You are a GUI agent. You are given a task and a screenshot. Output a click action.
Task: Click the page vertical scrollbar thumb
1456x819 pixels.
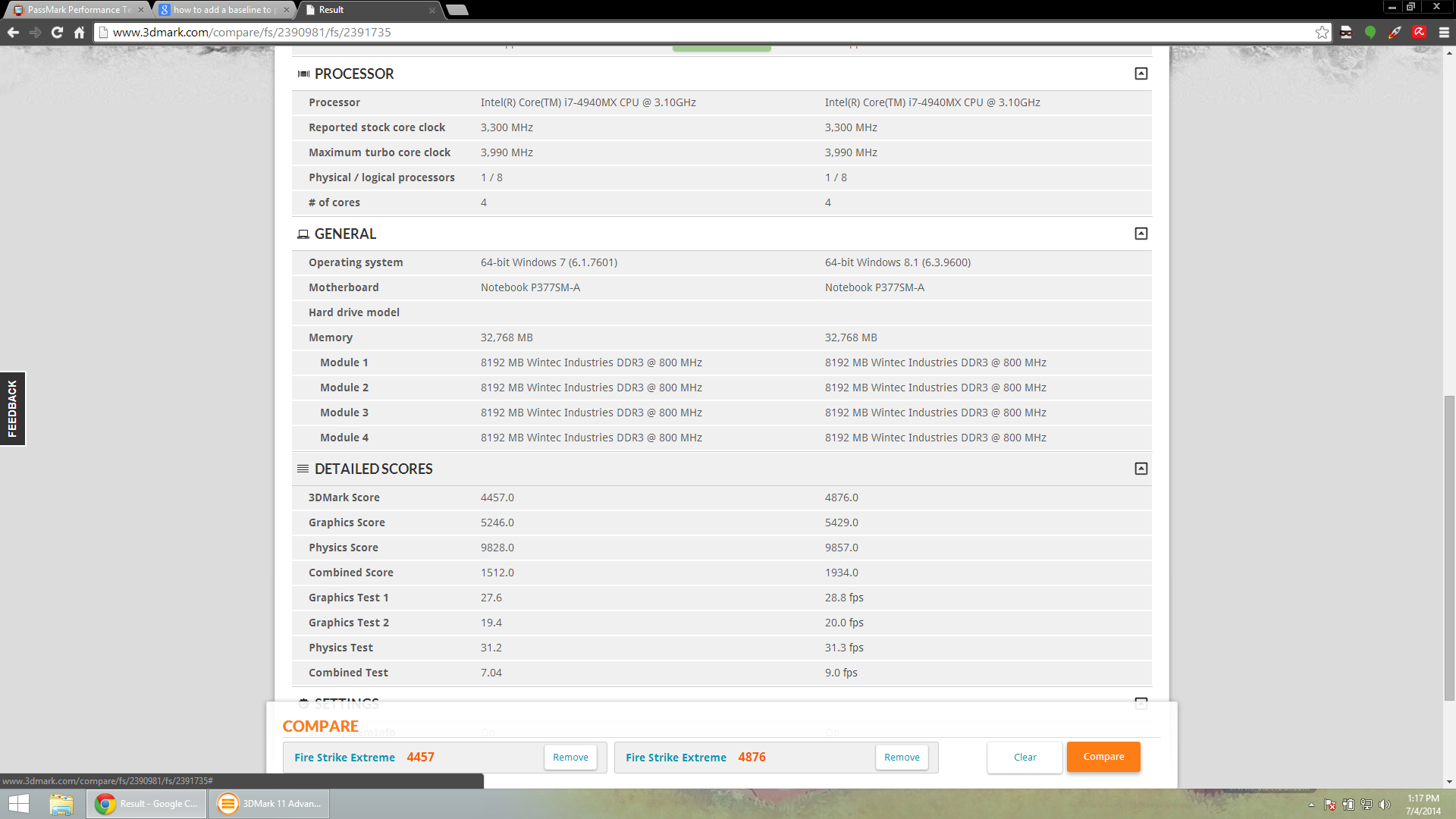1449,548
